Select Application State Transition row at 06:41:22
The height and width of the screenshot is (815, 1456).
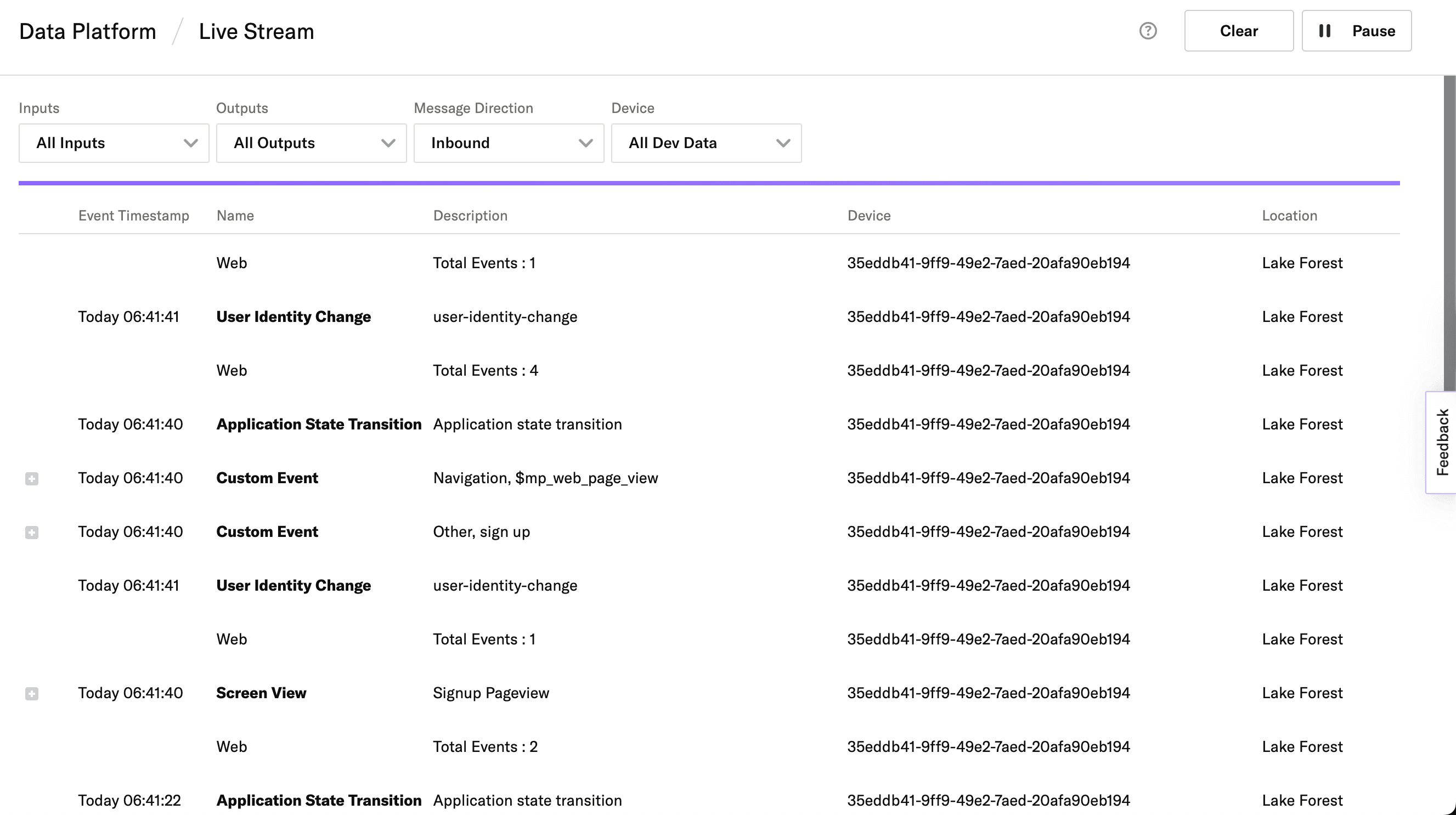(319, 800)
